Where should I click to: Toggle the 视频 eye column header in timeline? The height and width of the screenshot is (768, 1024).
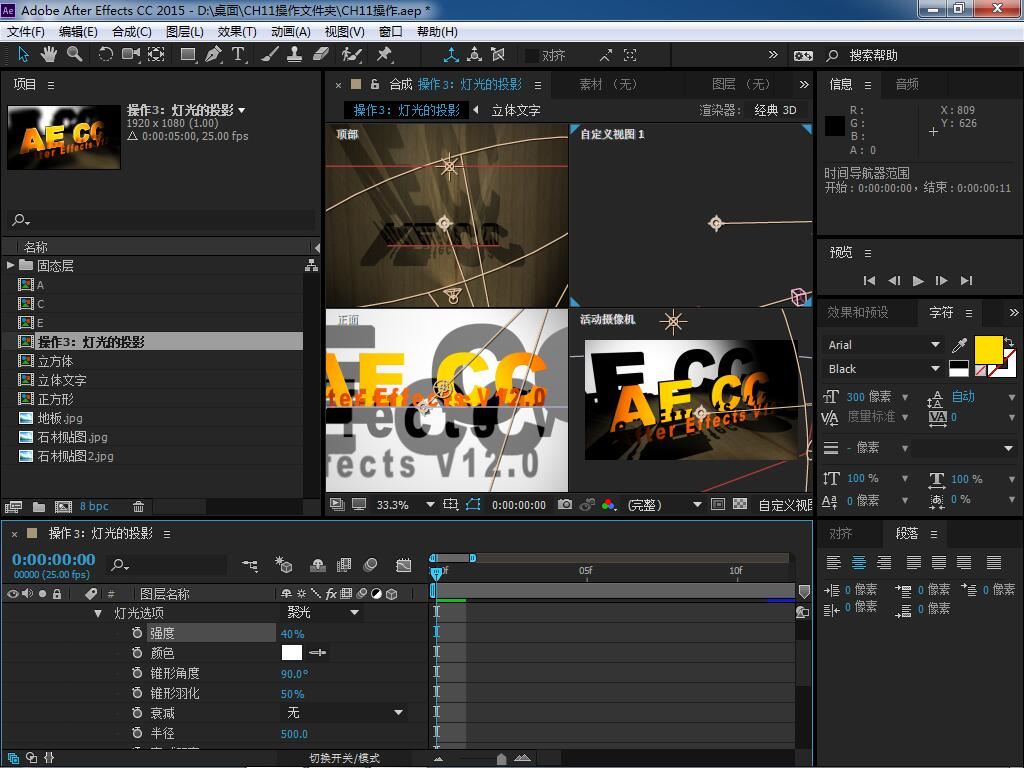point(12,594)
